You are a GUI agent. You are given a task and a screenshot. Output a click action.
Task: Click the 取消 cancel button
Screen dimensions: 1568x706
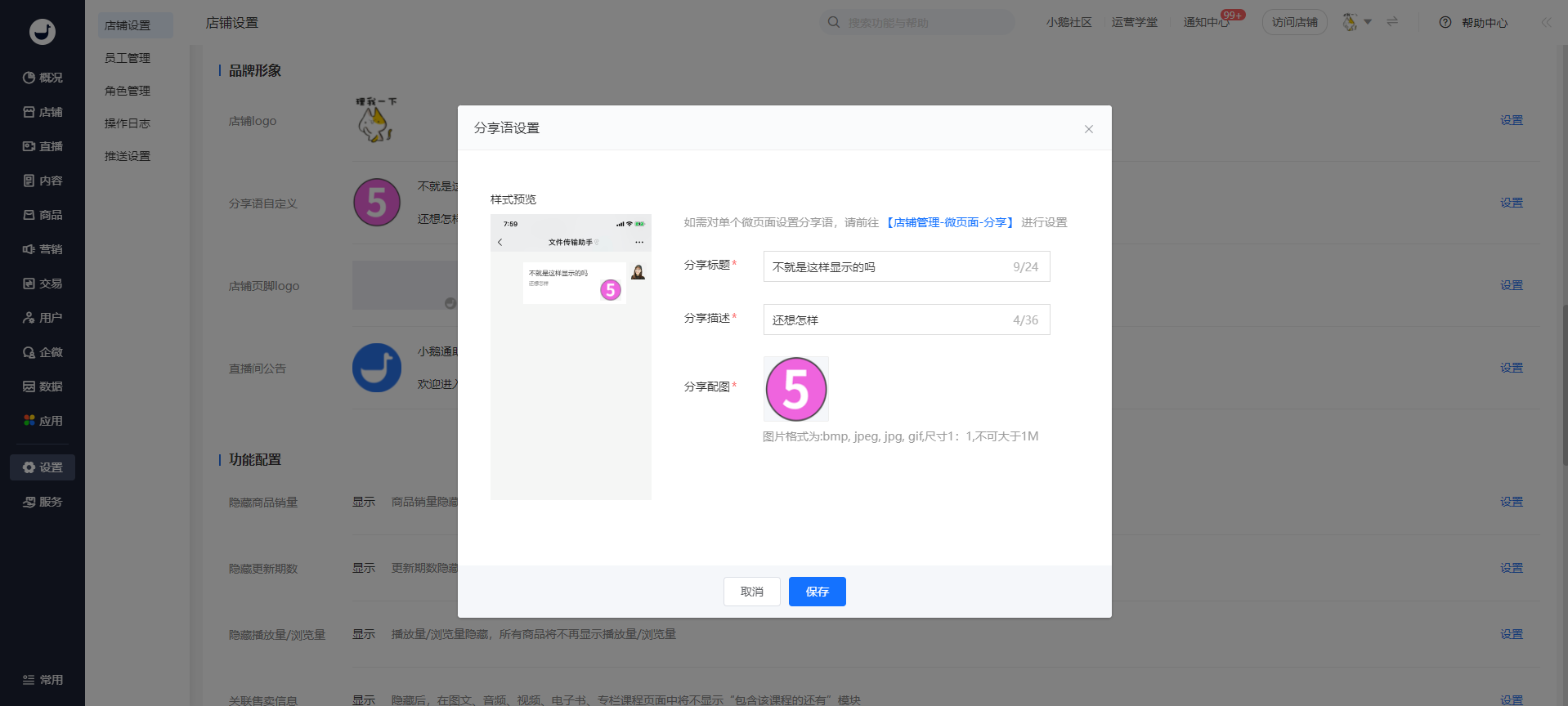[x=752, y=592]
